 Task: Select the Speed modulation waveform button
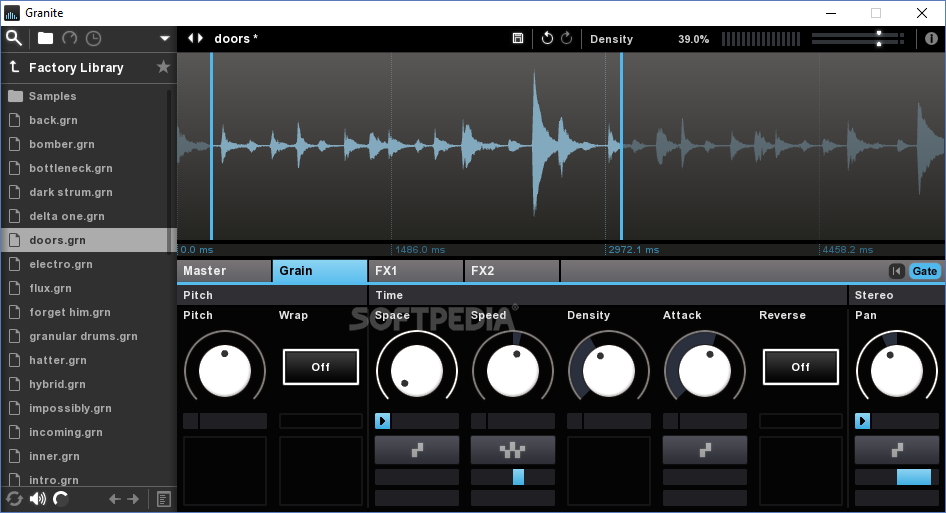513,450
